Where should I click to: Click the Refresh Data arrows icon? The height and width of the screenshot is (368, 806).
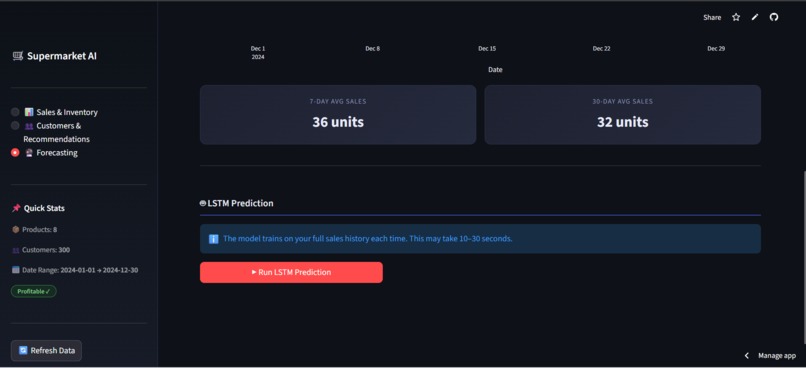pos(23,351)
